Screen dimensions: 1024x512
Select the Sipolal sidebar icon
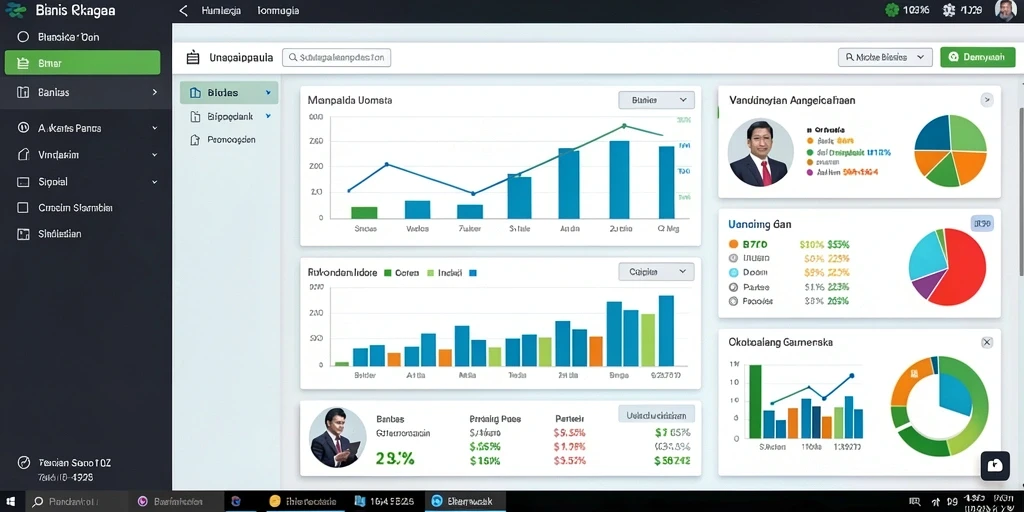click(x=24, y=182)
